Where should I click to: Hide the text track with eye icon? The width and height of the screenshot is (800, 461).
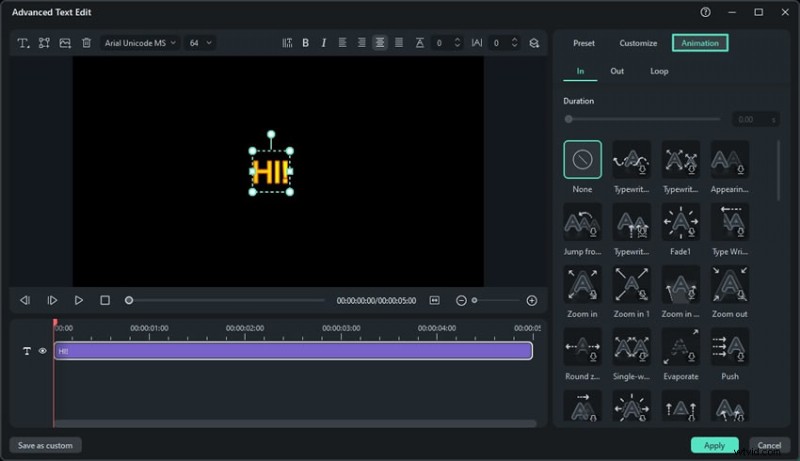click(x=43, y=351)
